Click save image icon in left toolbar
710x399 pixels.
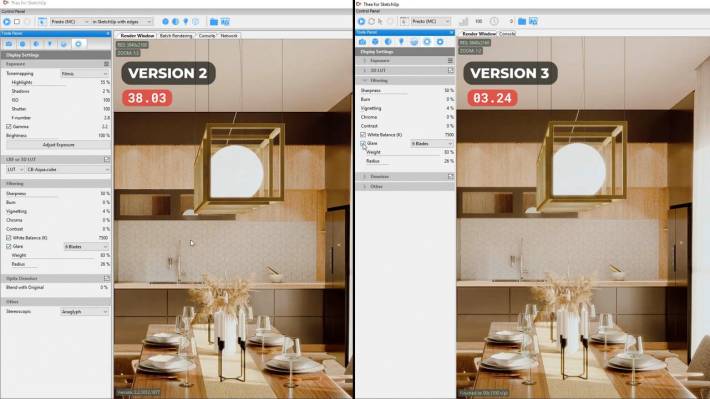225,21
